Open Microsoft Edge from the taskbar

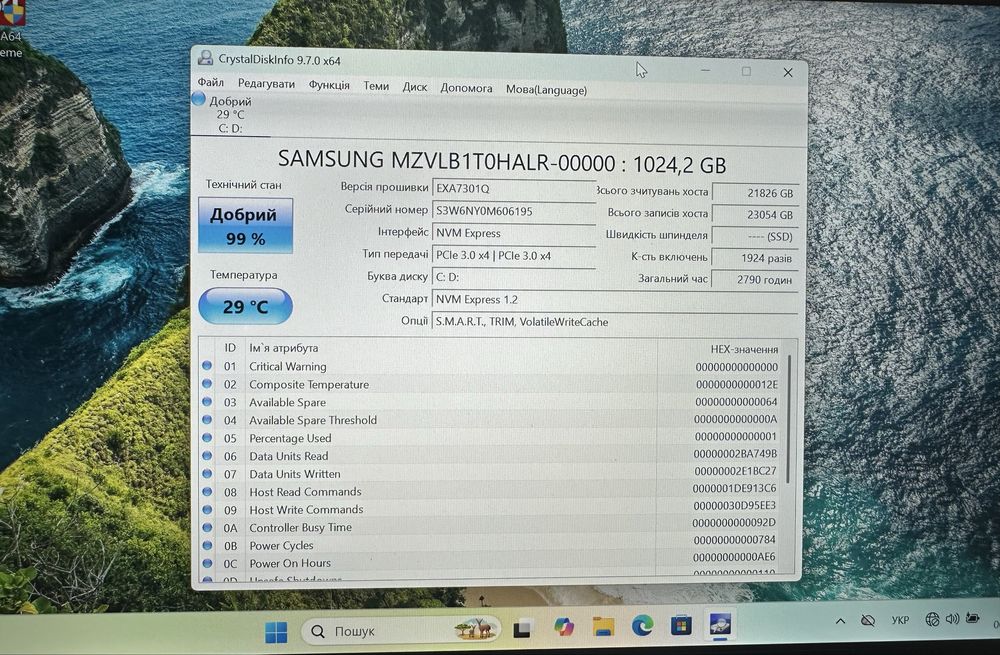(642, 626)
